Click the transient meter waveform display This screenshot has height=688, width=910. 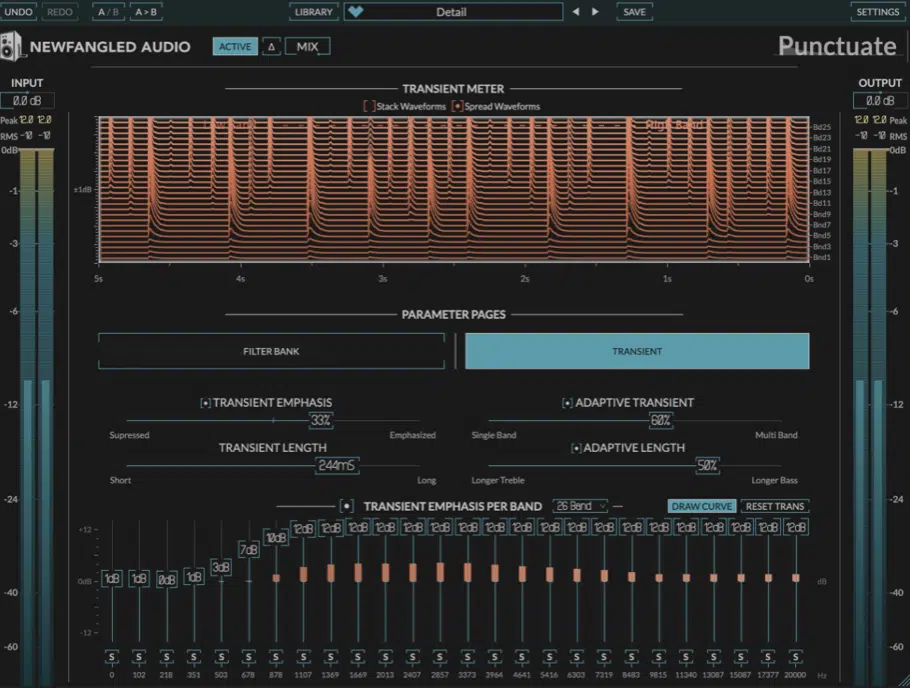coord(454,190)
